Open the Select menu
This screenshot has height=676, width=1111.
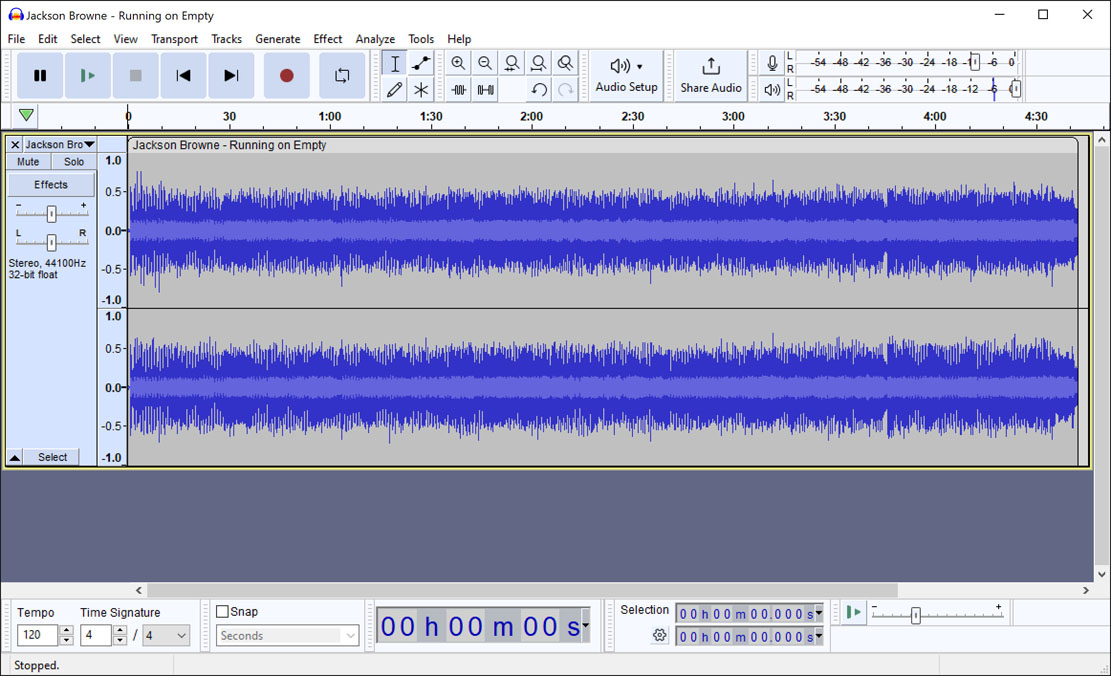pos(85,39)
